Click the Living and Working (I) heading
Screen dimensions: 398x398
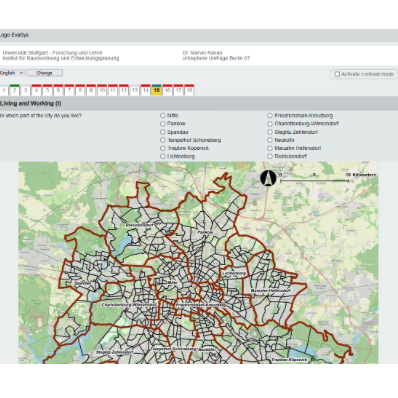click(30, 103)
